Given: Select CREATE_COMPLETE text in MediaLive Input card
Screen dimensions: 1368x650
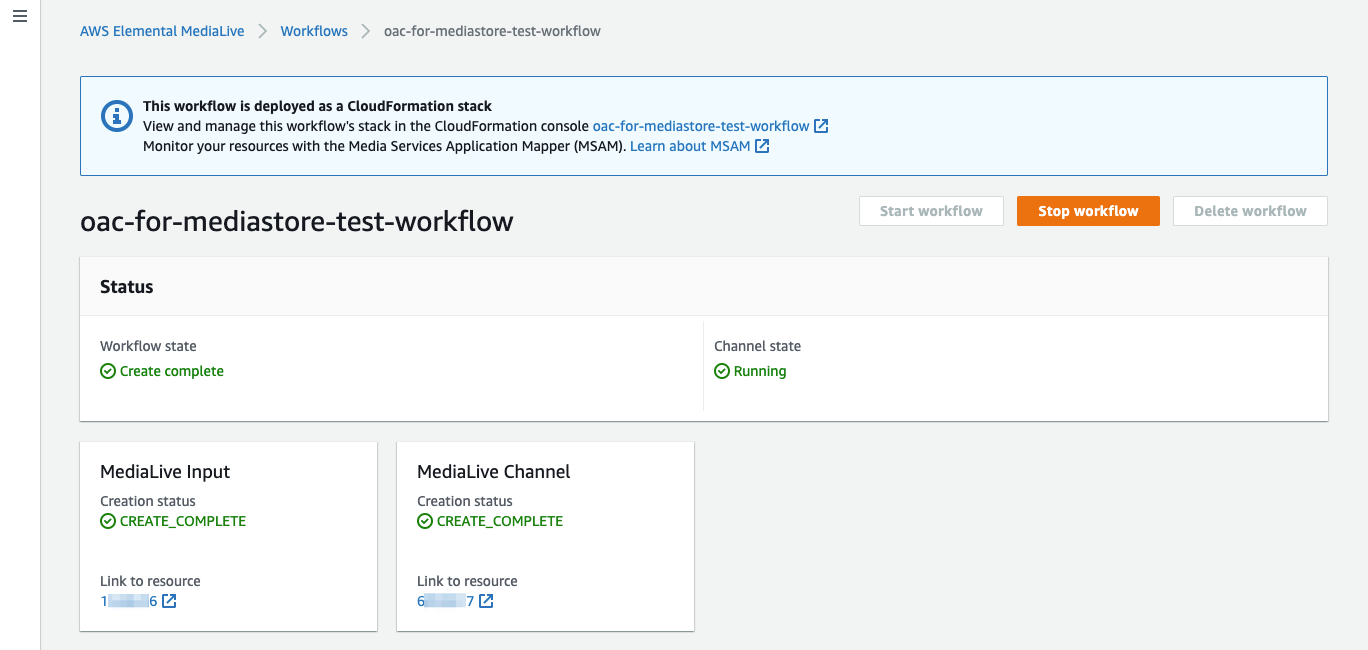Looking at the screenshot, I should pyautogui.click(x=183, y=521).
